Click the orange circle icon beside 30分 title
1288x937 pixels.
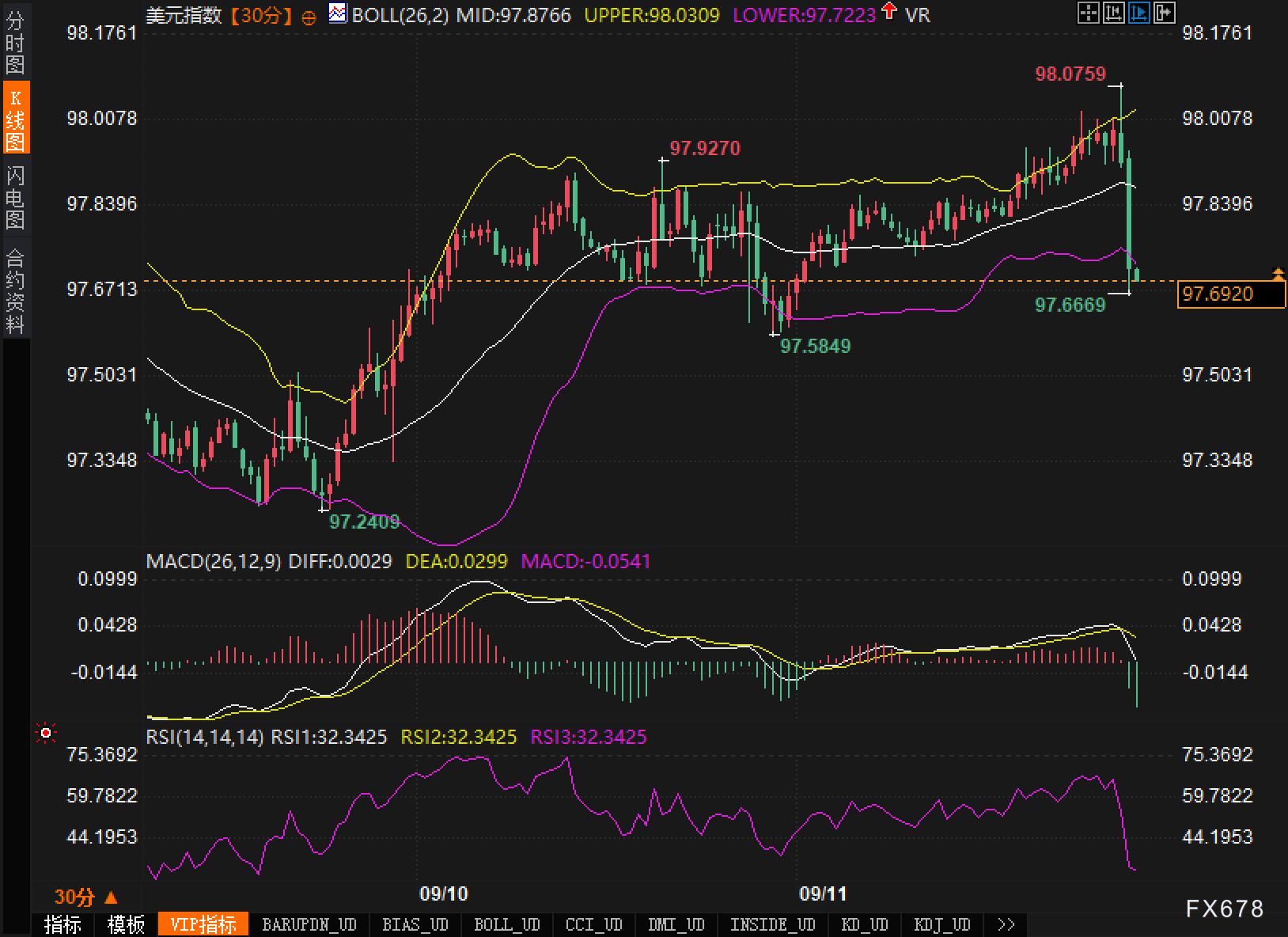tap(309, 17)
